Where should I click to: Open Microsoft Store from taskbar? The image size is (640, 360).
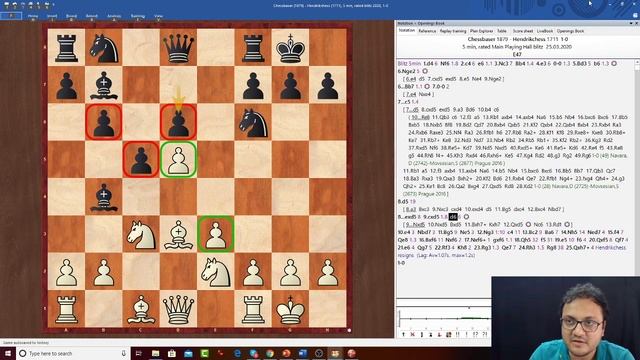pos(172,353)
